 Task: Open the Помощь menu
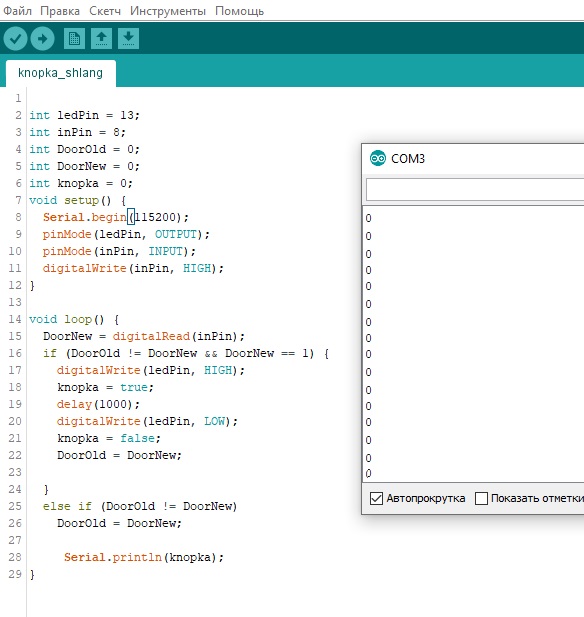(239, 11)
